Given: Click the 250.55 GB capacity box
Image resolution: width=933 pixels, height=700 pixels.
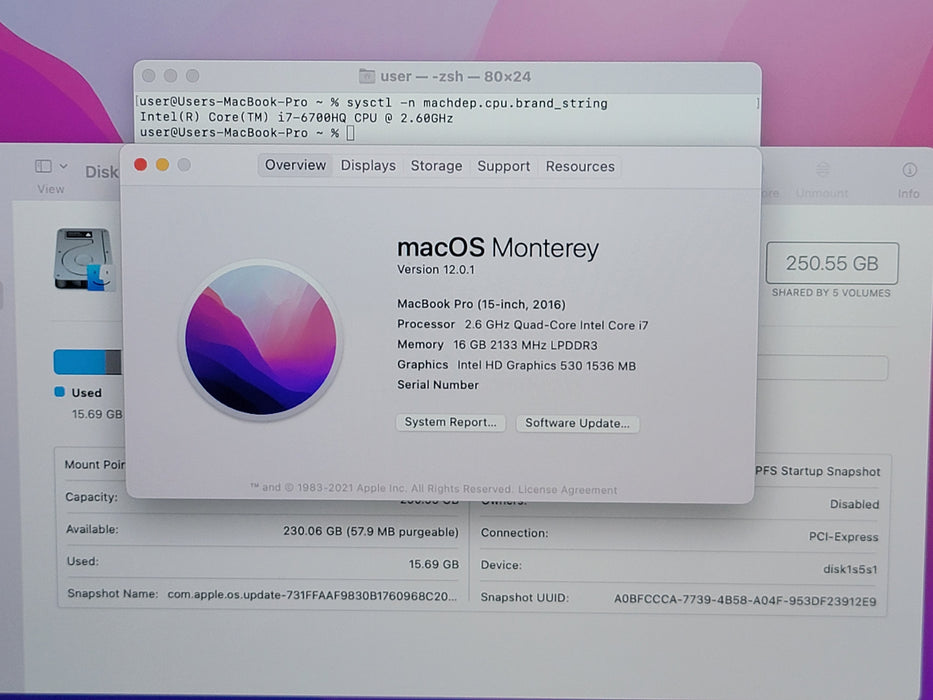Looking at the screenshot, I should click(x=832, y=263).
